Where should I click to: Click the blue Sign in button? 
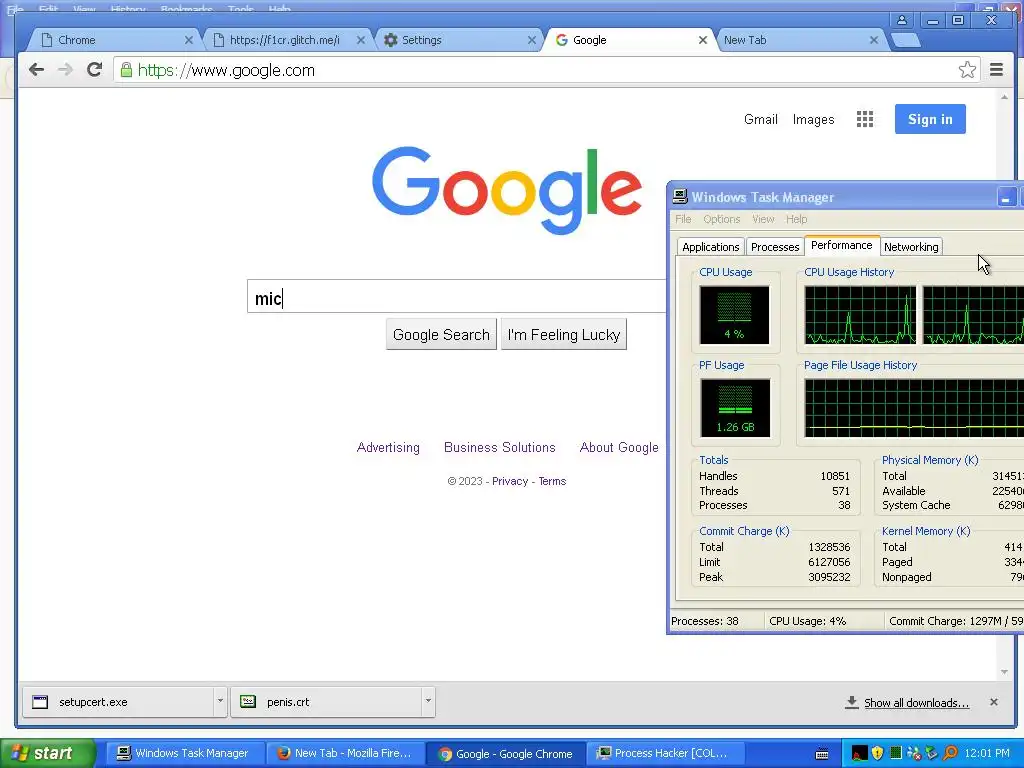(930, 119)
